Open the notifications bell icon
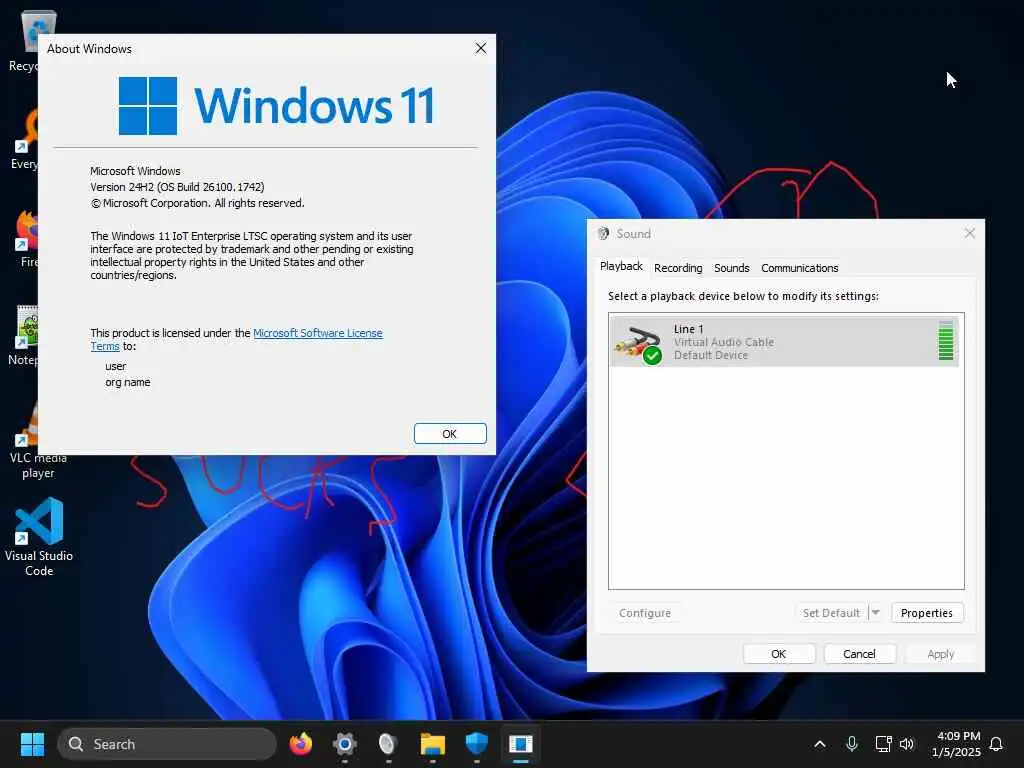This screenshot has width=1024, height=768. click(x=996, y=744)
